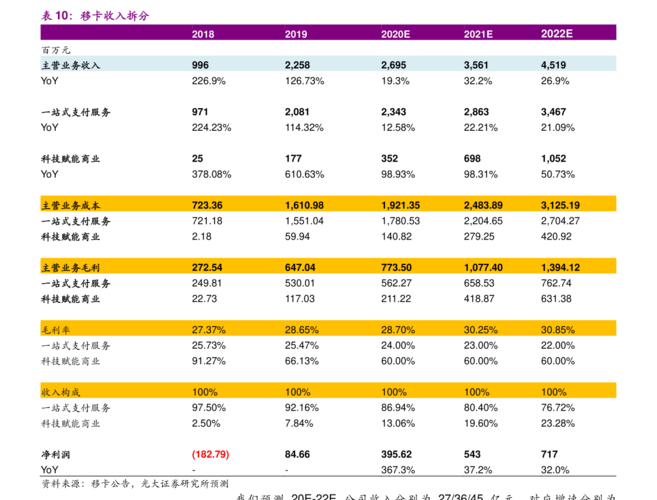Image resolution: width=657 pixels, height=500 pixels.
Task: Click the 2020E column header
Action: (395, 34)
